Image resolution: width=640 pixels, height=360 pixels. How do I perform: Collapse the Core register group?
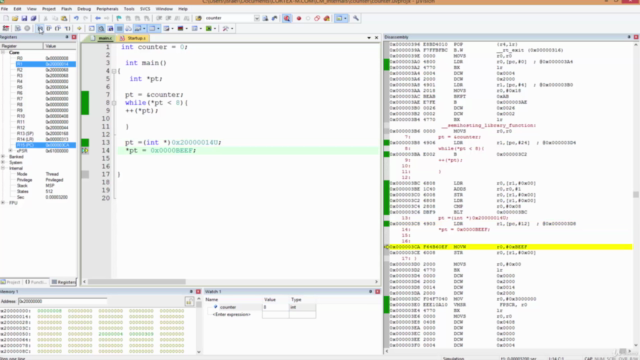[3, 53]
